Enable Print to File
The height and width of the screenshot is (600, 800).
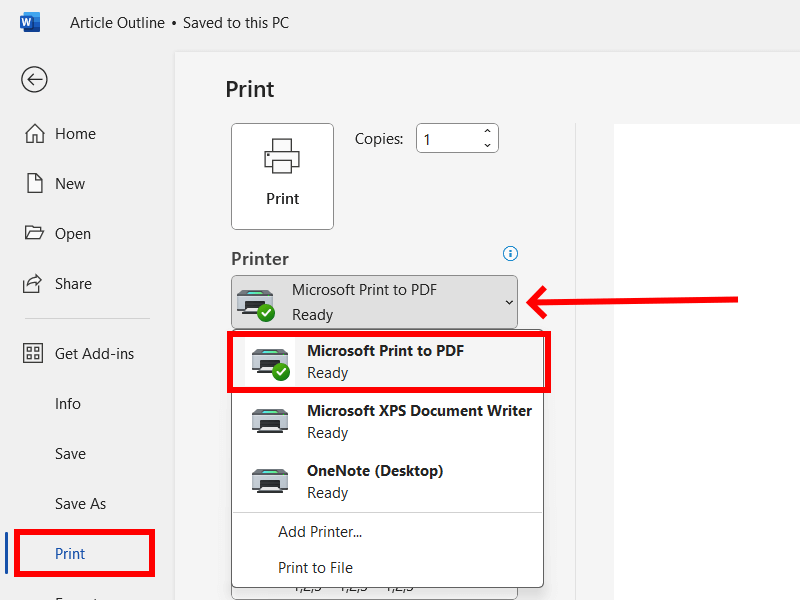coord(316,567)
